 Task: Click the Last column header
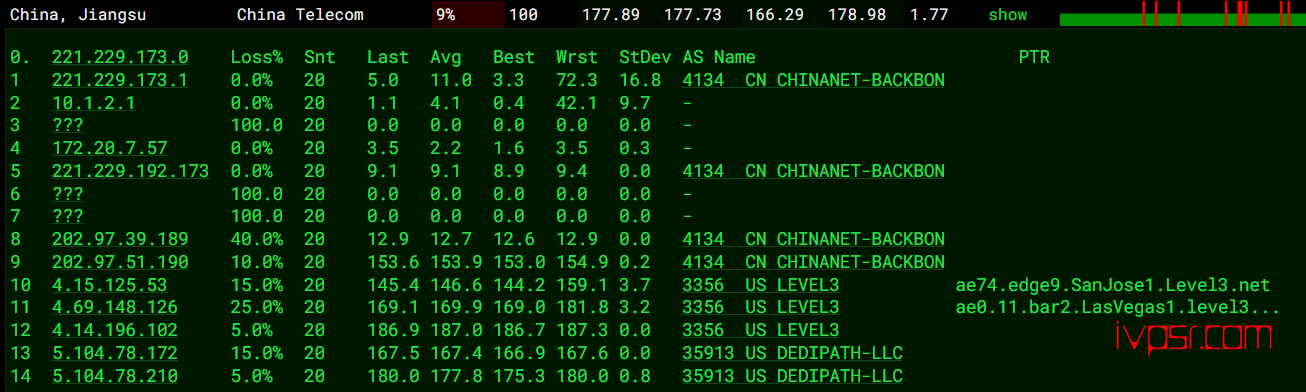pos(388,57)
